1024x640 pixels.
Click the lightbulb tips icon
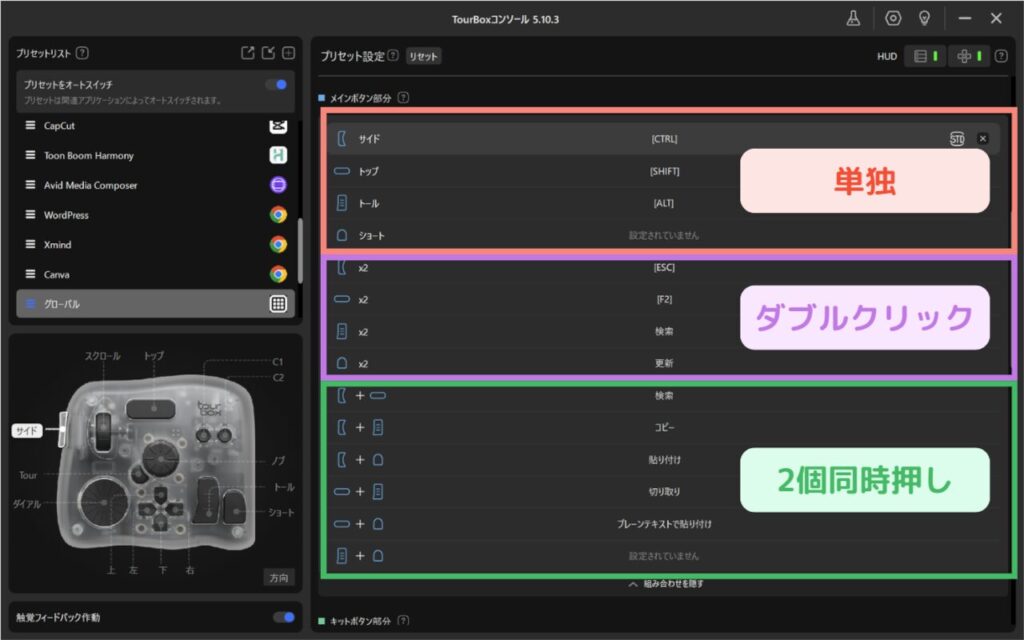[x=925, y=18]
